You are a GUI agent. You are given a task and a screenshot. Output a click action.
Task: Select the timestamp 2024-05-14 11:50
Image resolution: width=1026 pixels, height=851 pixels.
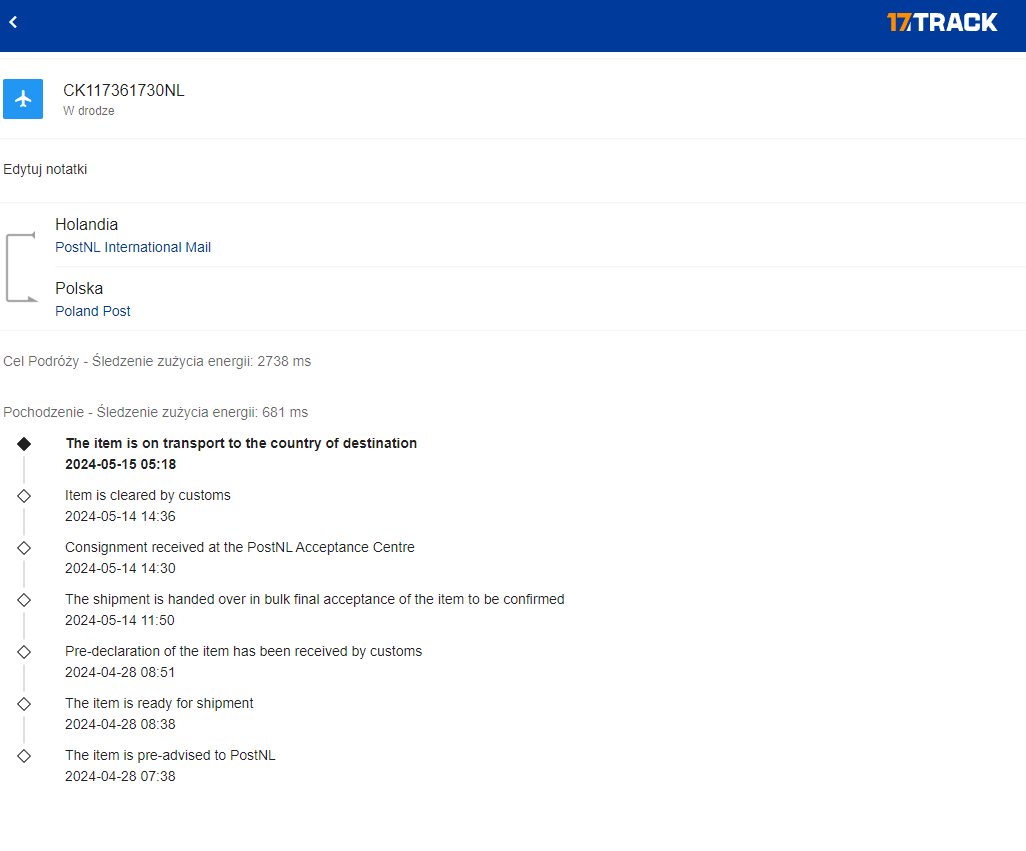pyautogui.click(x=120, y=620)
